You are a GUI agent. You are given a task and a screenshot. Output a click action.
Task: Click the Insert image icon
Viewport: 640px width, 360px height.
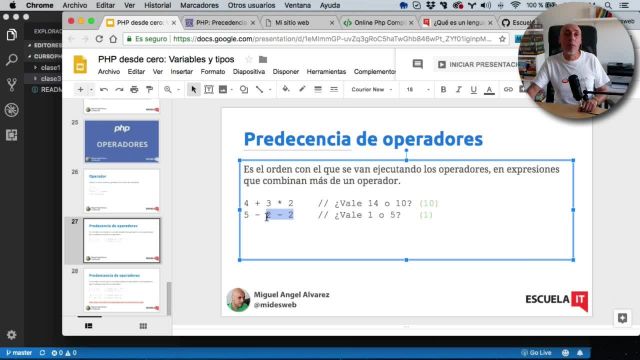click(223, 89)
